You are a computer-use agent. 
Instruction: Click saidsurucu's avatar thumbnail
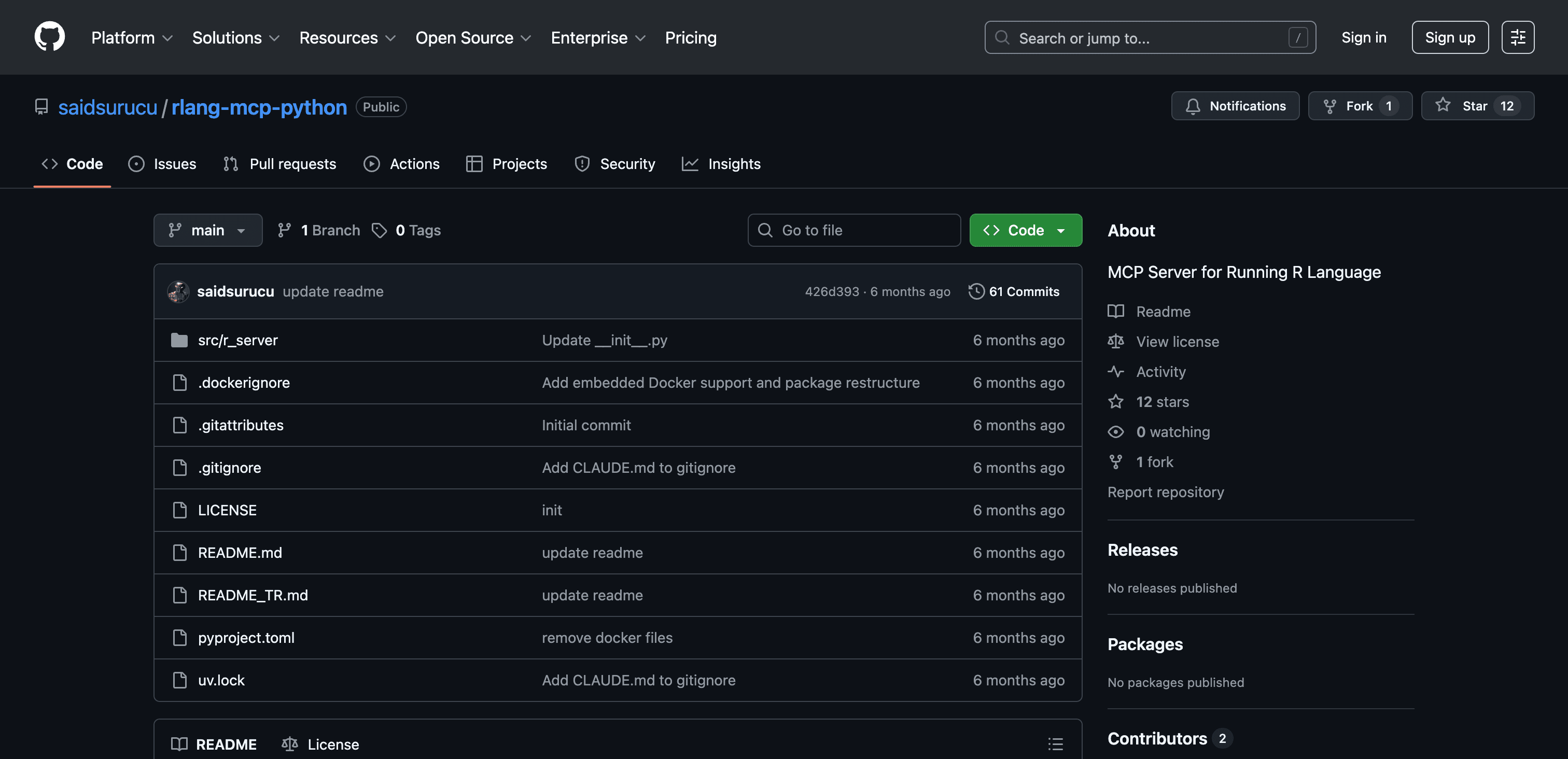(178, 291)
